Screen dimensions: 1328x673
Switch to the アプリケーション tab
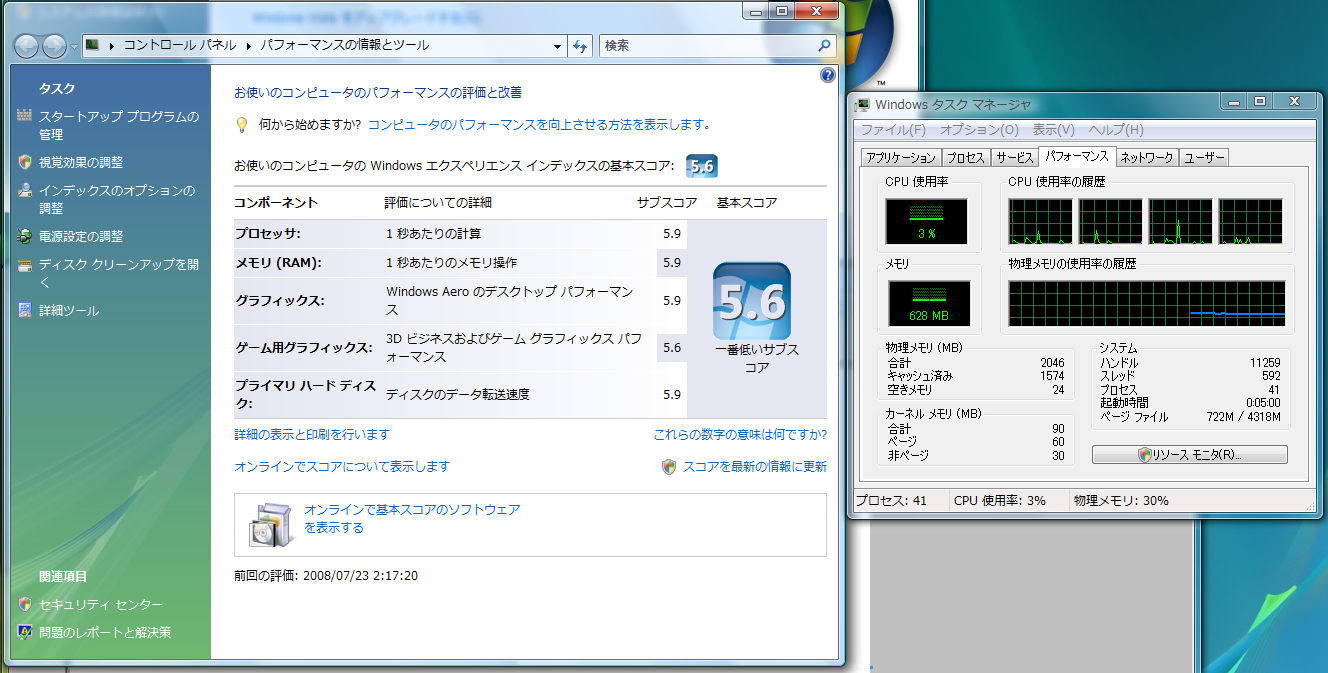(x=901, y=158)
